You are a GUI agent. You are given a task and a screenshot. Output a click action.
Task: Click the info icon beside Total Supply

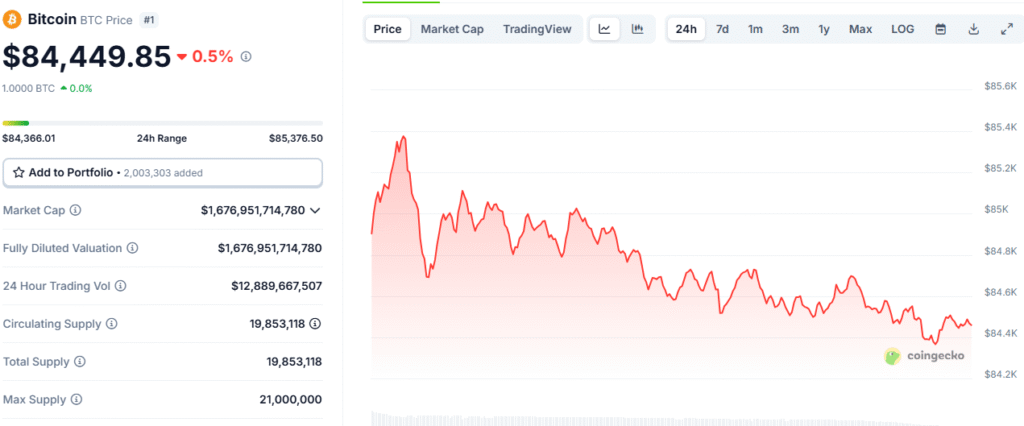click(x=80, y=361)
